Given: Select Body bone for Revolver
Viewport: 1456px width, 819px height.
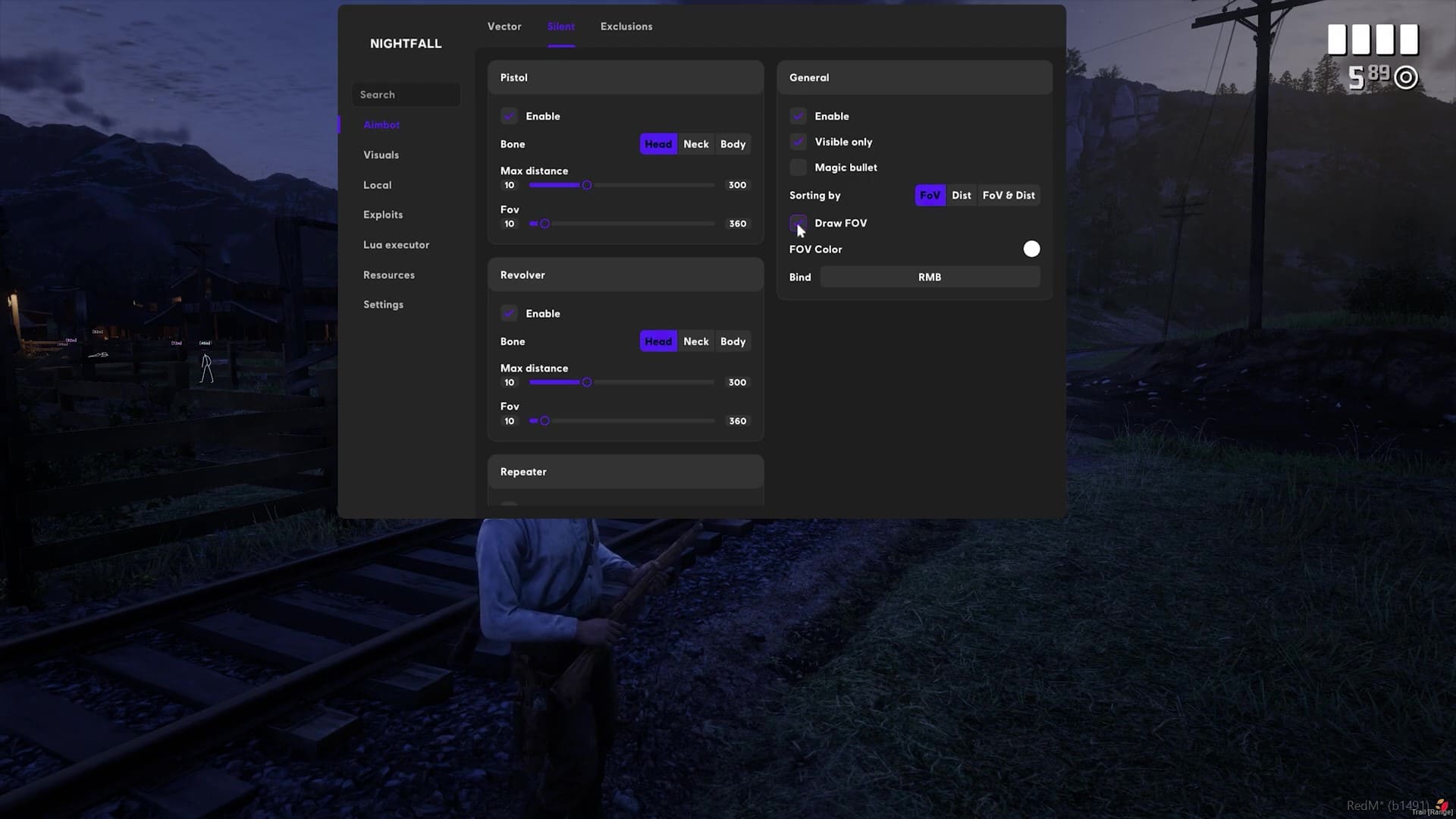Looking at the screenshot, I should pos(733,341).
